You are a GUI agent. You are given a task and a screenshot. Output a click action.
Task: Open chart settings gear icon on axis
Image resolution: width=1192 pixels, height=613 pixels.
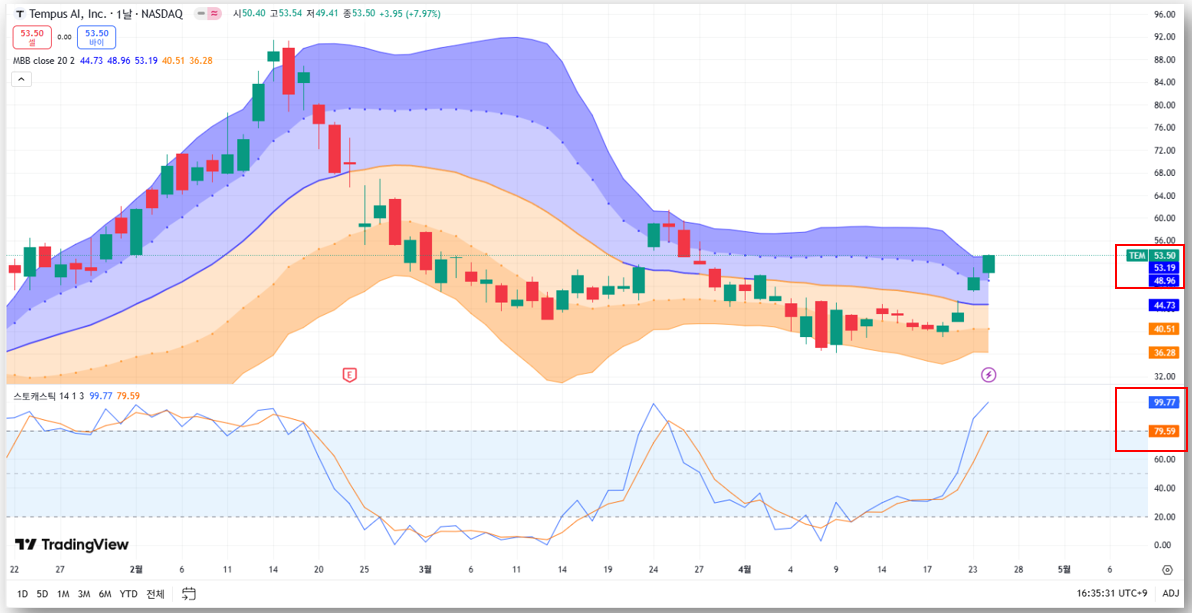[x=1168, y=570]
